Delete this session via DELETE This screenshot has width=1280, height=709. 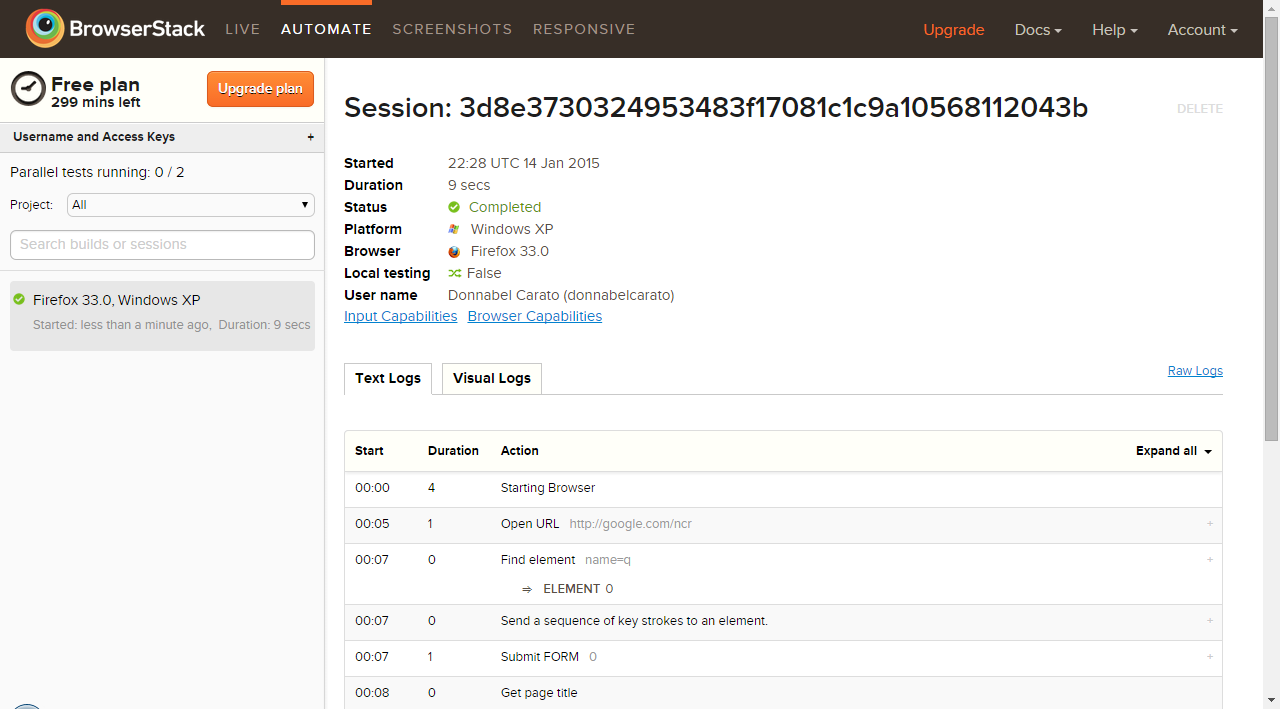tap(1200, 109)
